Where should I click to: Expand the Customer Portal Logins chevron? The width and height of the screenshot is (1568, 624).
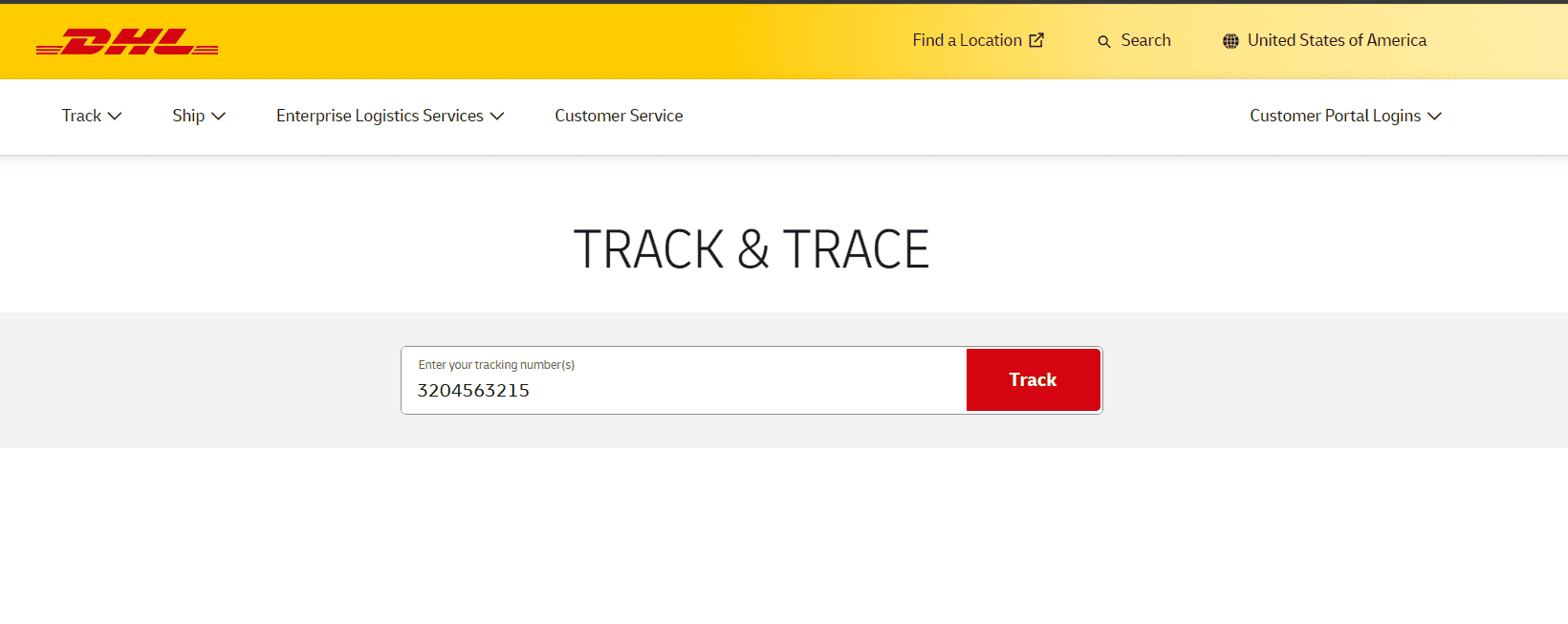coord(1434,116)
